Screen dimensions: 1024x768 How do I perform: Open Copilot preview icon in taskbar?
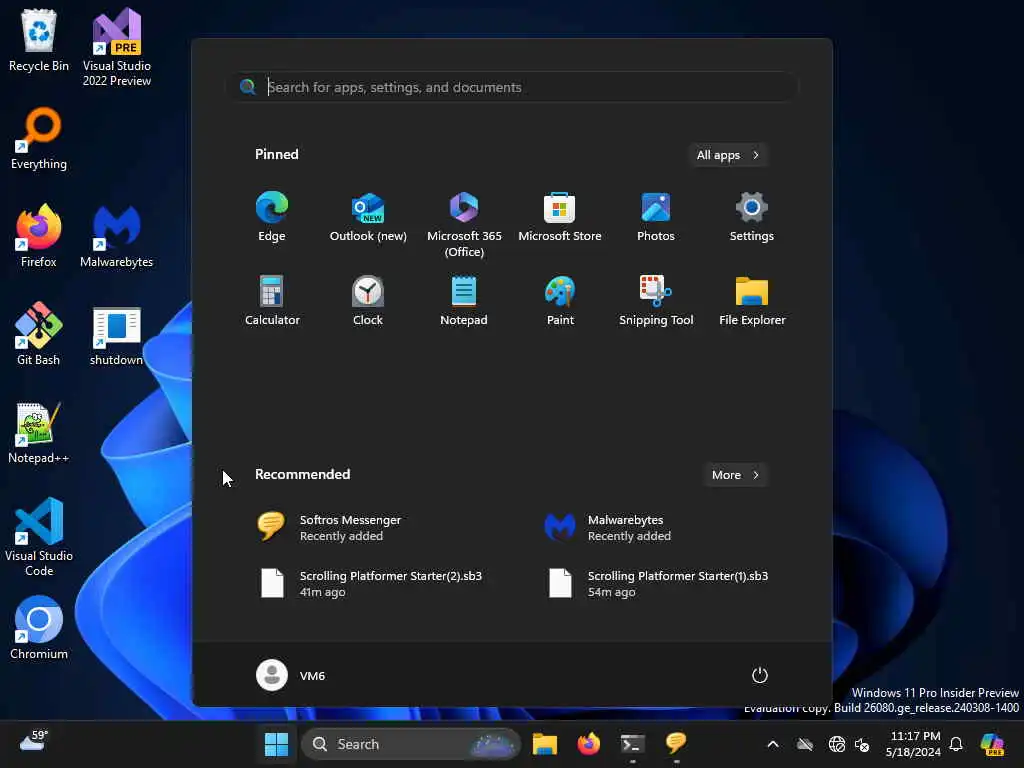992,744
